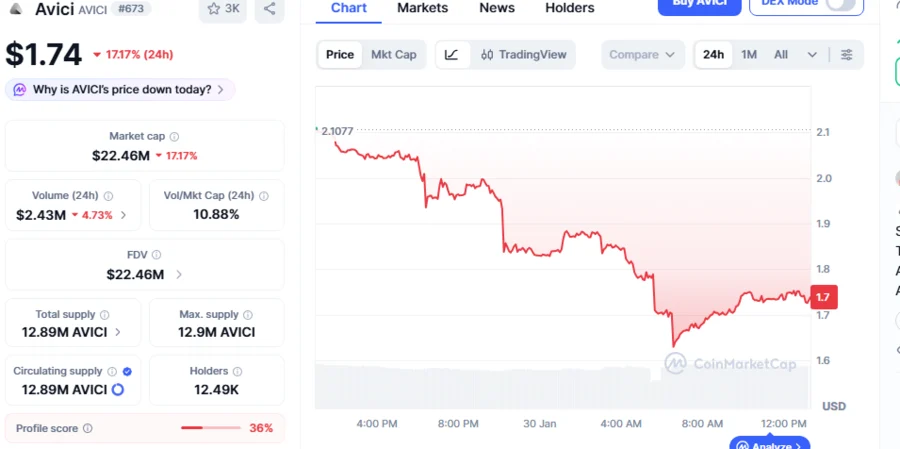Image resolution: width=900 pixels, height=449 pixels.
Task: Click "Why is AVICI's price down today?"
Action: [x=121, y=89]
